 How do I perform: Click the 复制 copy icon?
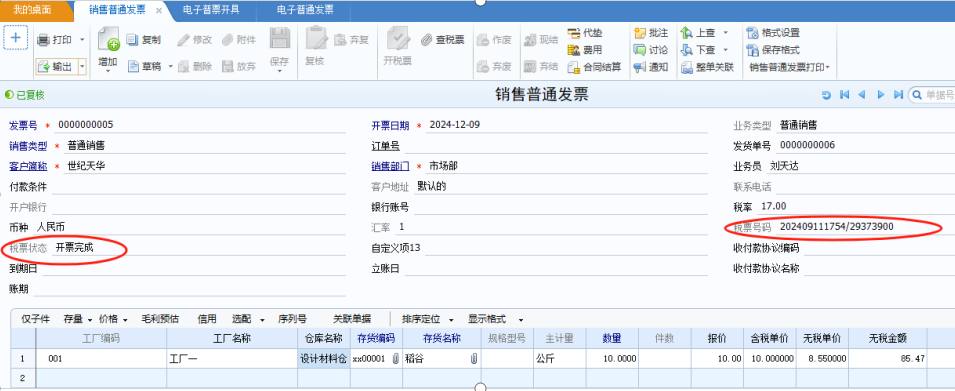[x=133, y=40]
